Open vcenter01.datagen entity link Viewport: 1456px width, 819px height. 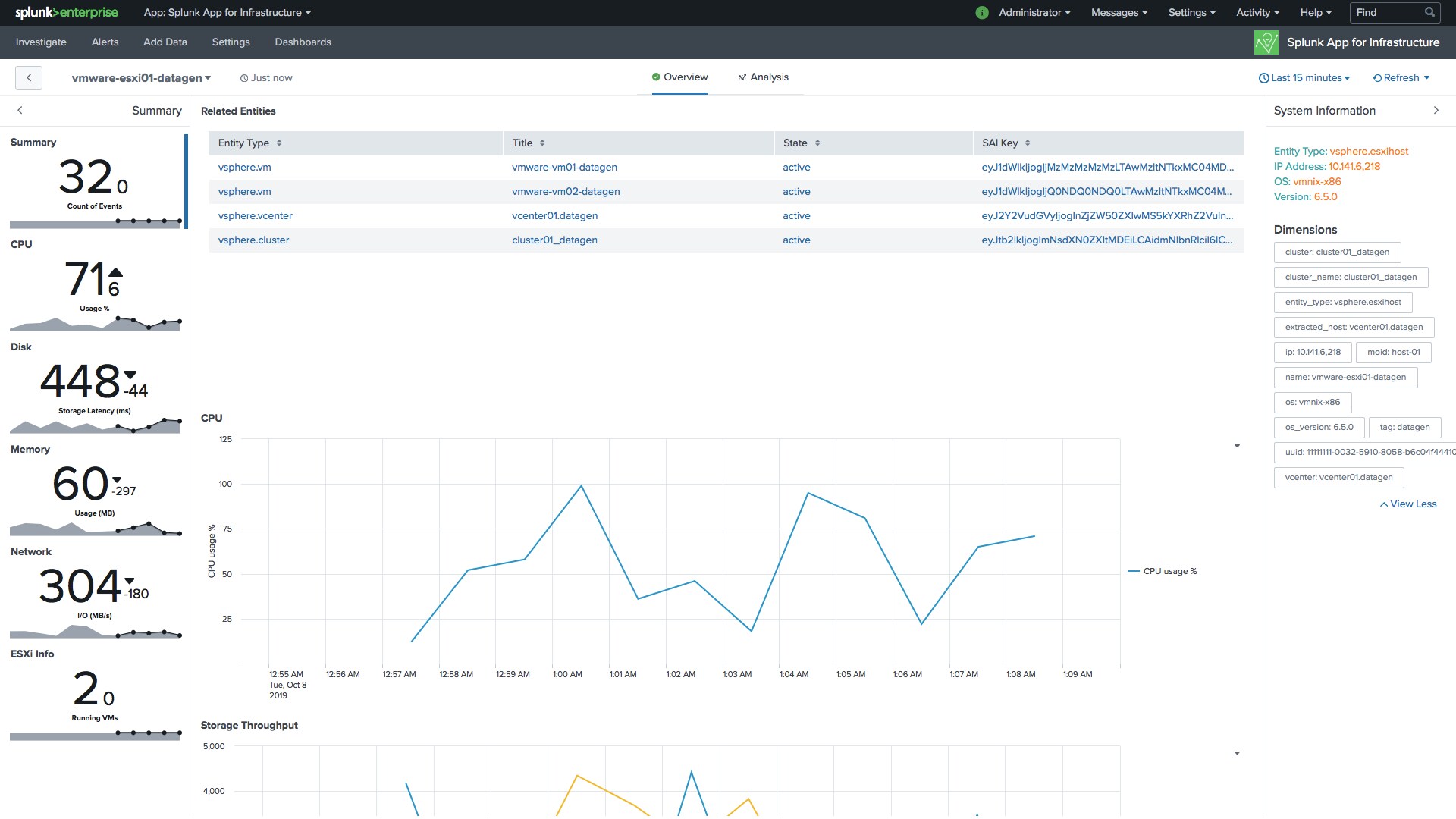tap(554, 215)
